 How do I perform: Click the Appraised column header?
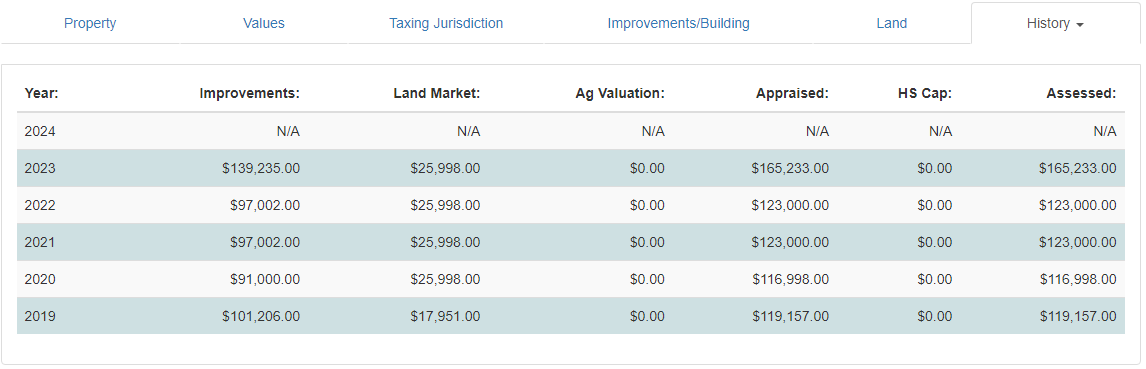click(x=792, y=94)
